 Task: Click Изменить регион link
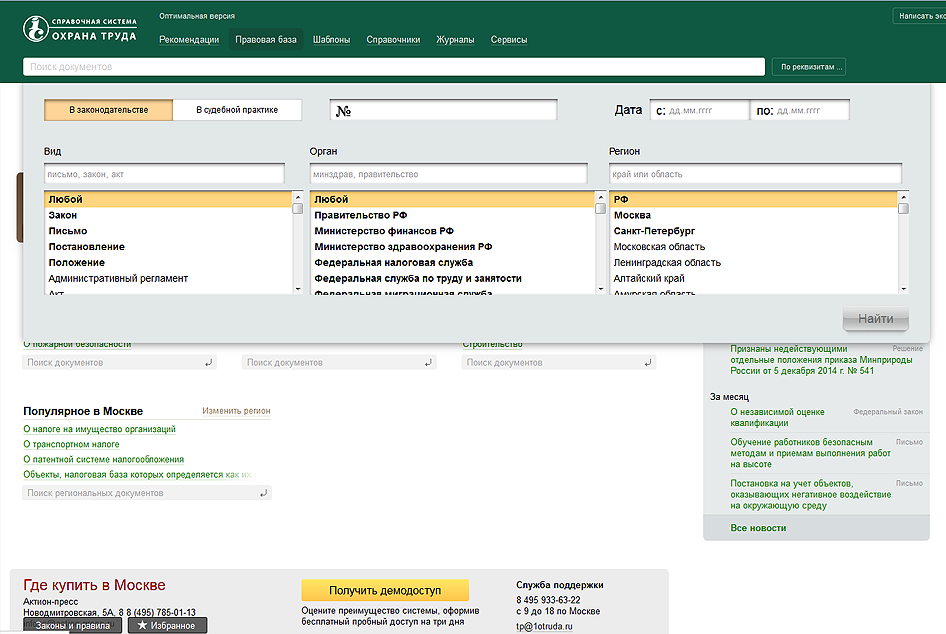coord(236,411)
